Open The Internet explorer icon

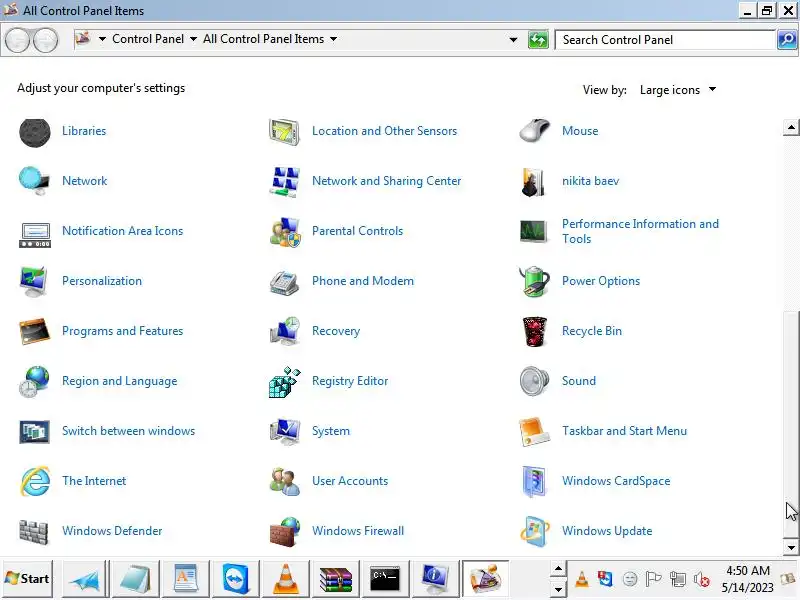(x=35, y=481)
